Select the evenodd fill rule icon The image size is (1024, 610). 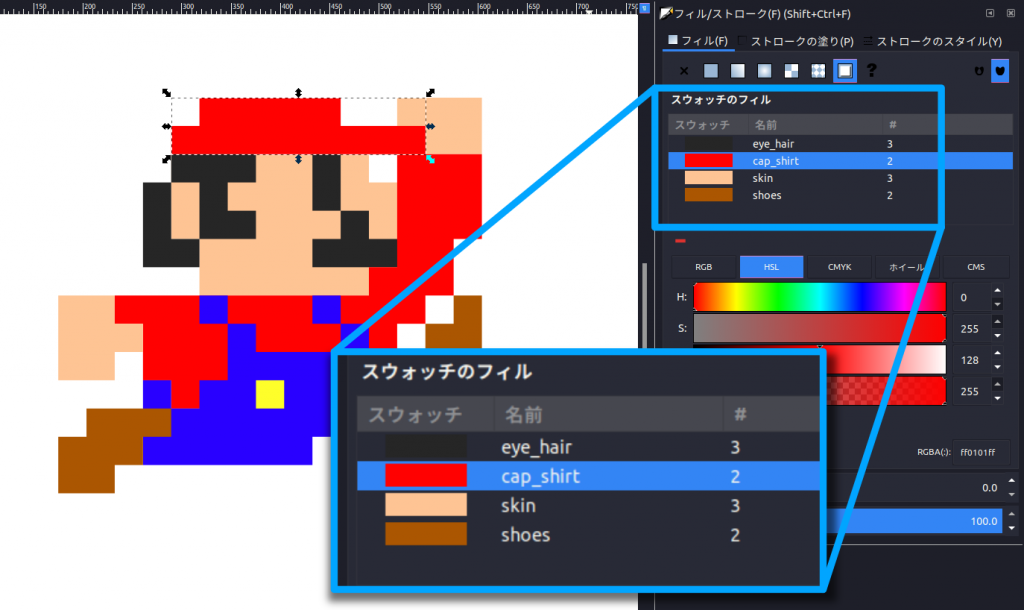coord(978,71)
